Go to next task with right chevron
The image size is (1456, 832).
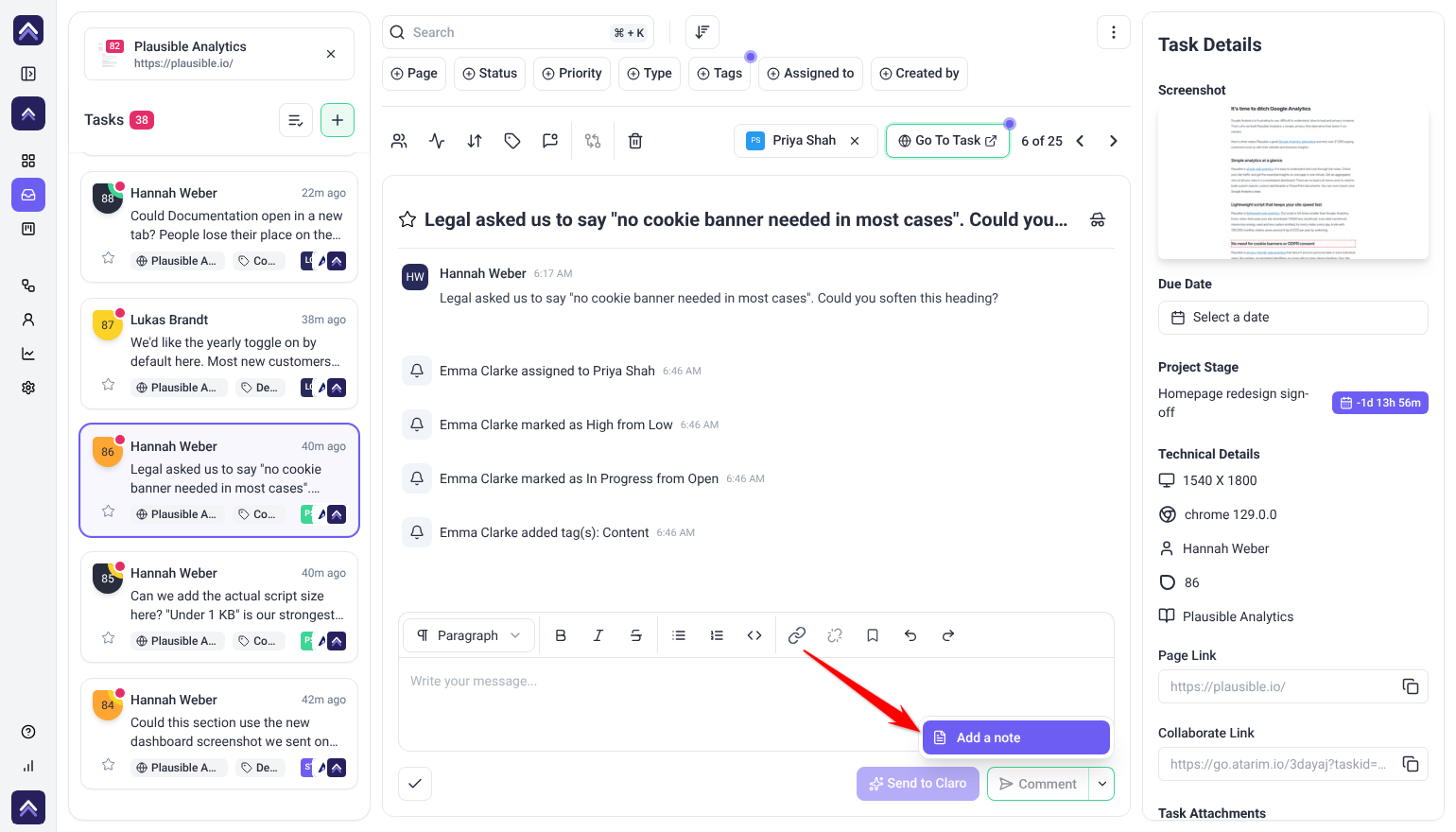point(1114,141)
